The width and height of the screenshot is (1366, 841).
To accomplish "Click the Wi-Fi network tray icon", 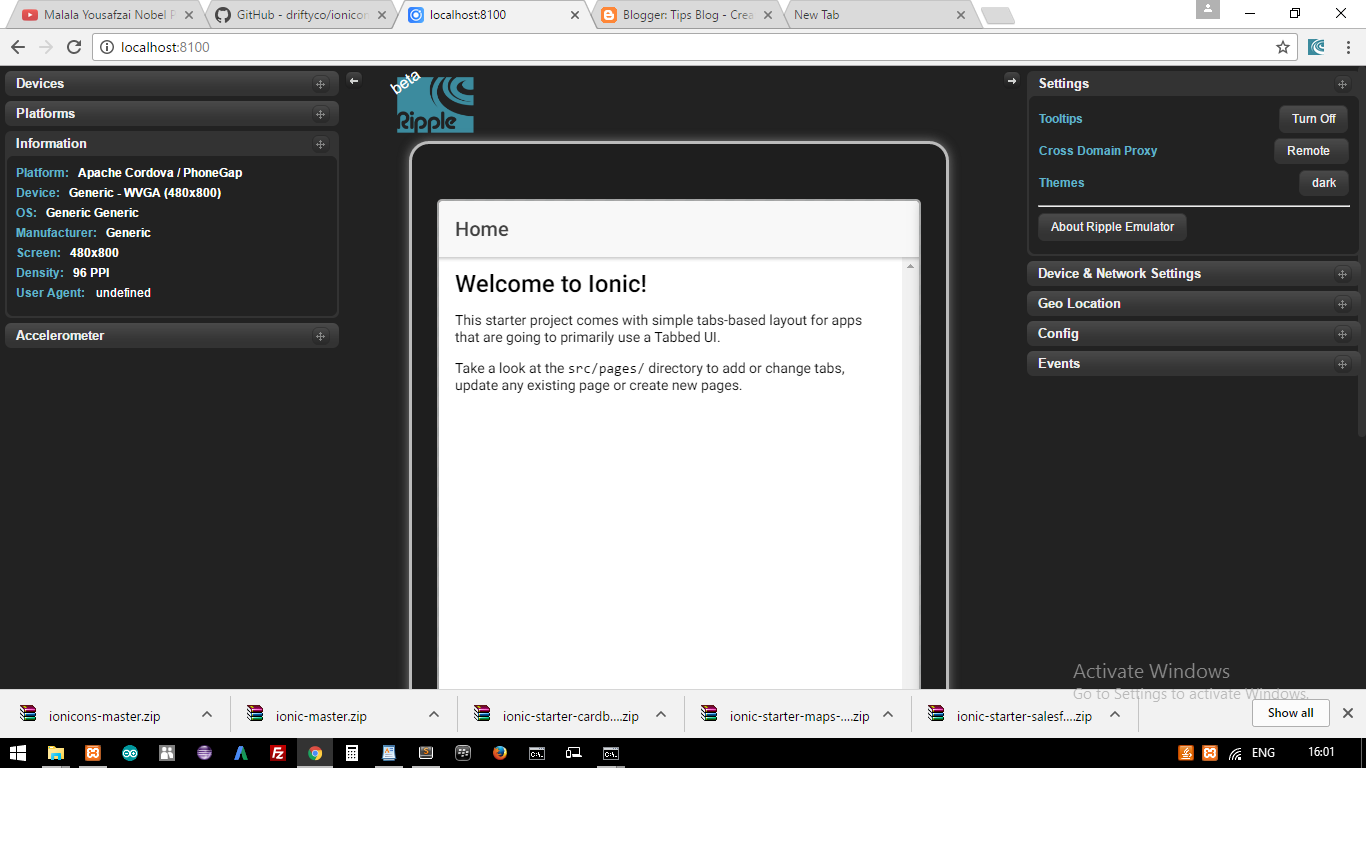I will 1235,753.
